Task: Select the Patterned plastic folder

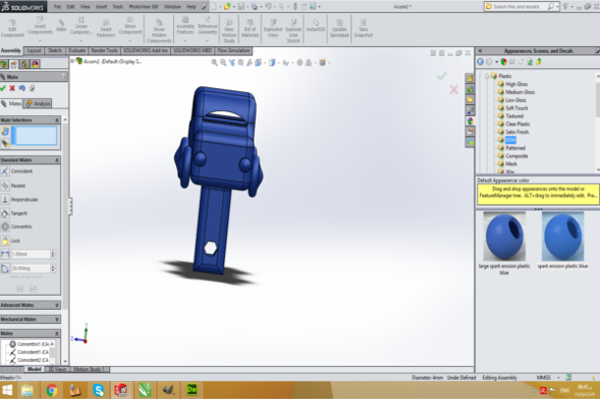Action: (x=515, y=148)
